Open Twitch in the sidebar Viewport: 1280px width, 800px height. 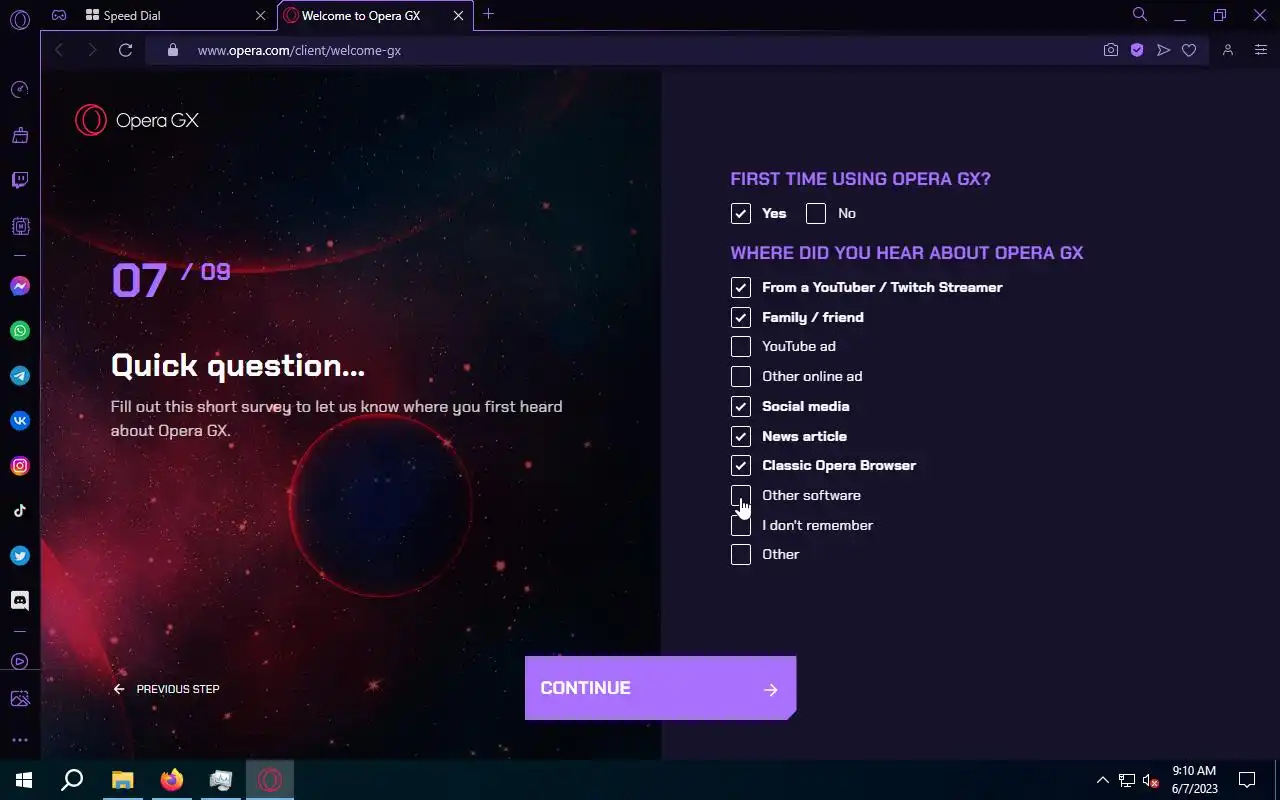[20, 180]
